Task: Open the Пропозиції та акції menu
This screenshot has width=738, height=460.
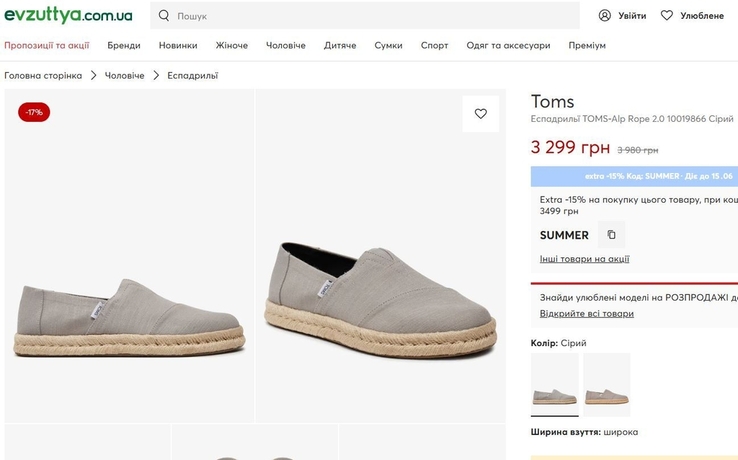Action: 47,46
